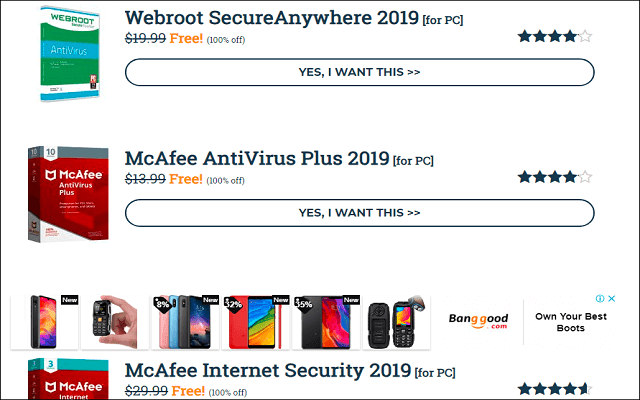
Task: Click the McAfee AntiVirus Plus star rating
Action: pos(554,177)
